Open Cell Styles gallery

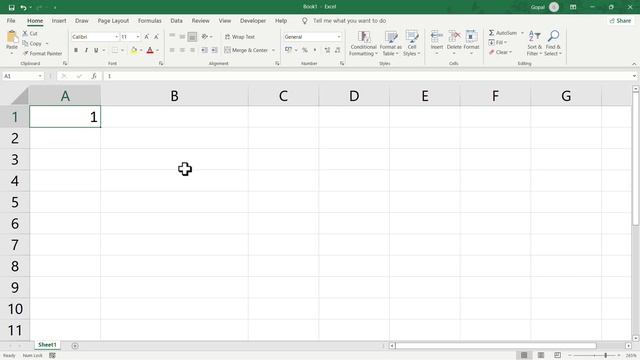(412, 43)
